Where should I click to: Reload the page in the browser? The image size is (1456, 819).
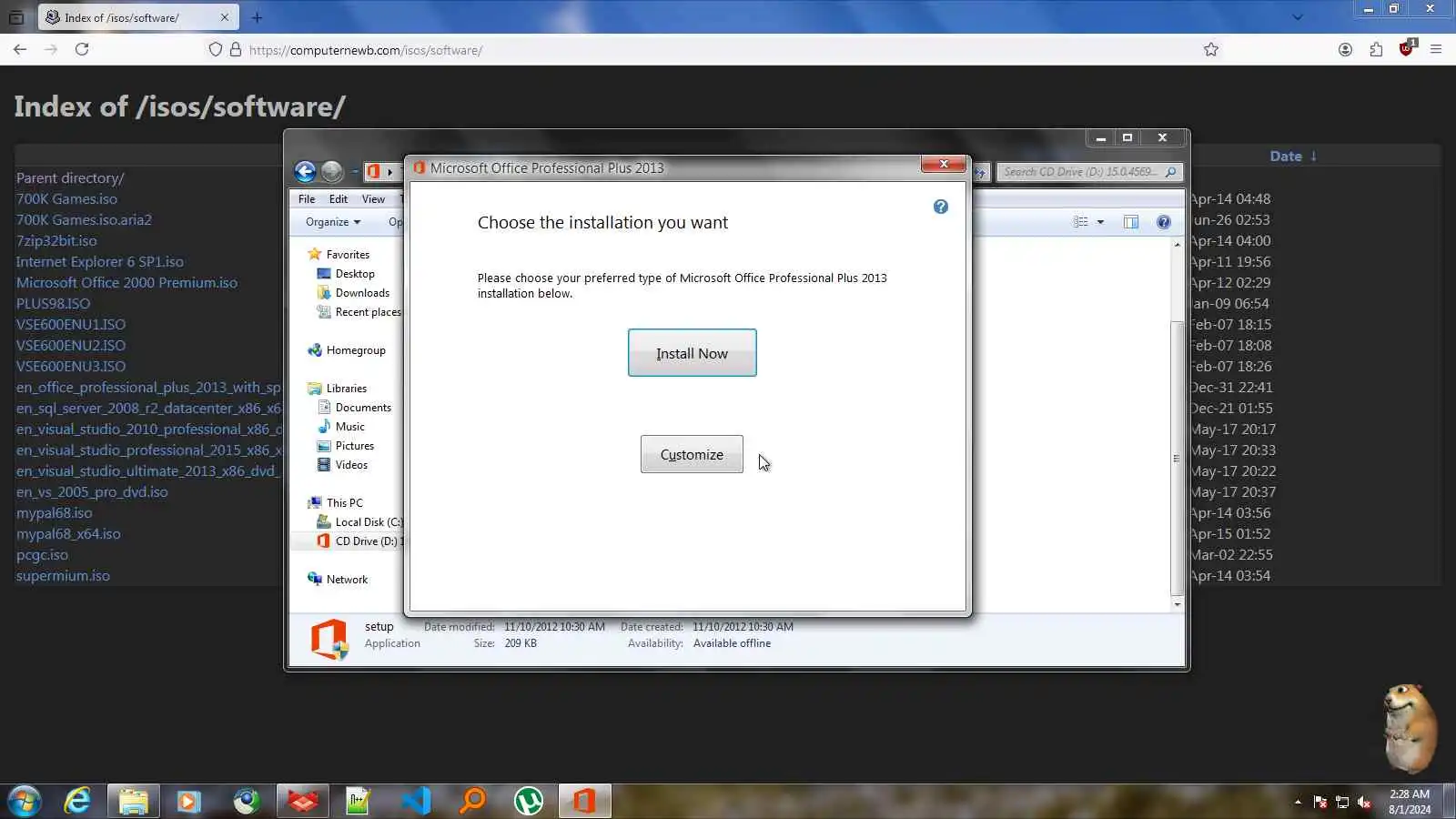tap(82, 49)
